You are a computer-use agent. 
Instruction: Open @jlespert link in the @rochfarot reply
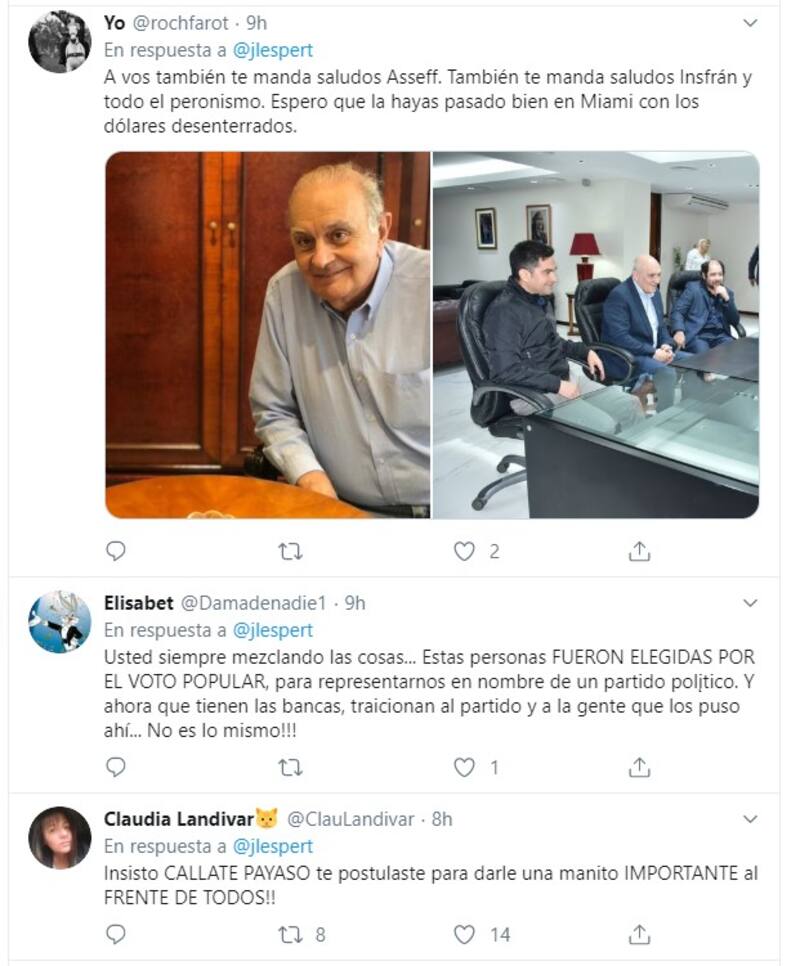point(273,51)
